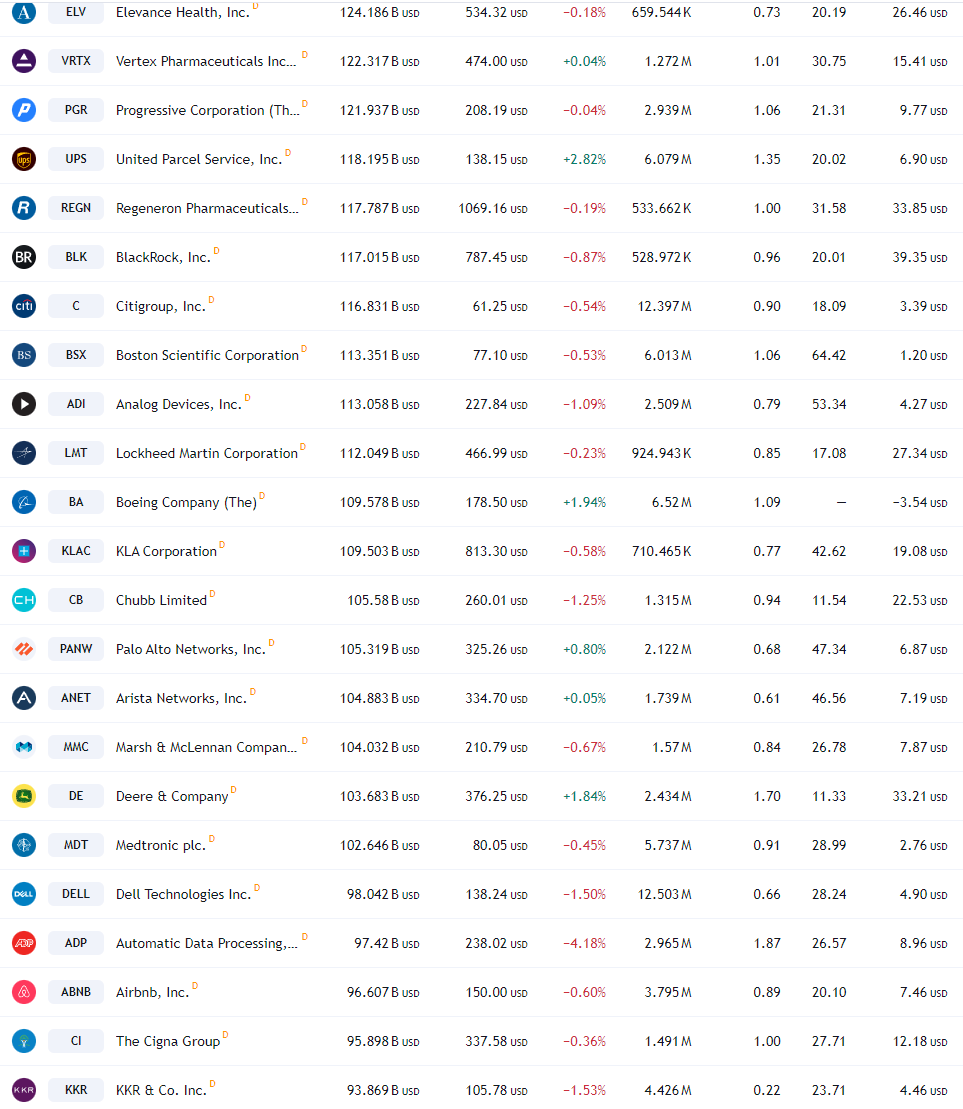Click the Boeing logo icon

pos(24,502)
